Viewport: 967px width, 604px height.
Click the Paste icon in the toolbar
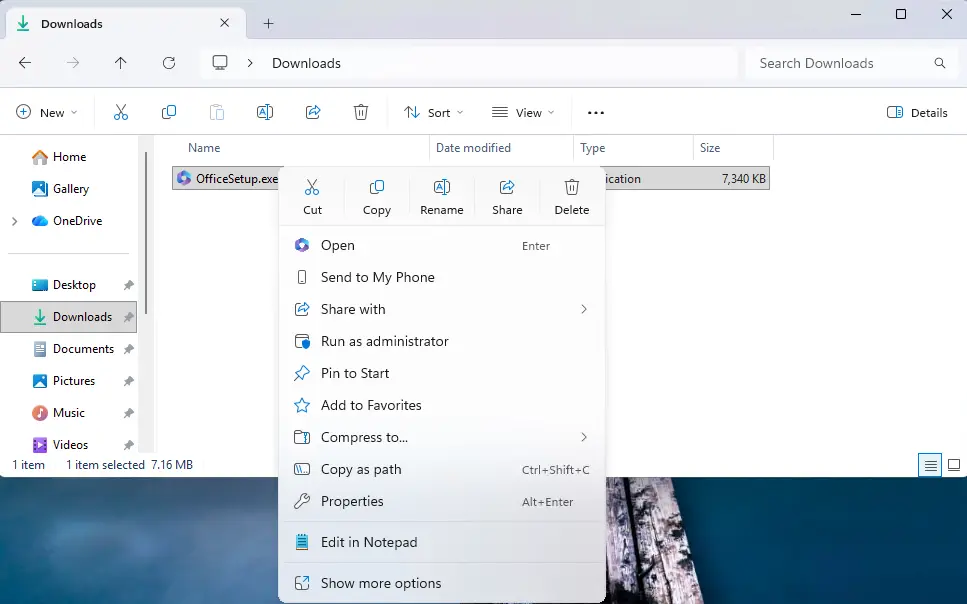pyautogui.click(x=217, y=112)
